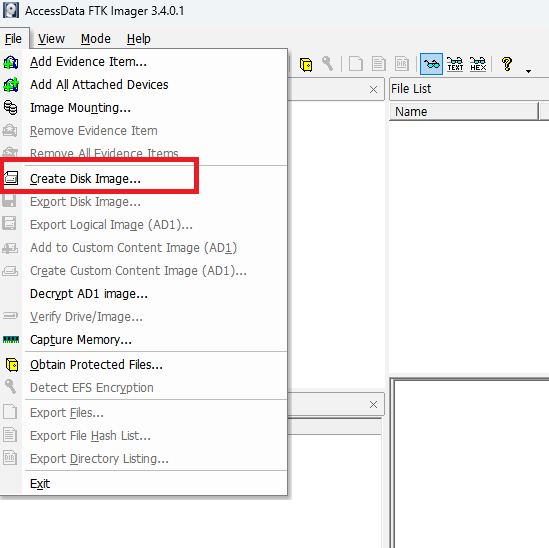Close the lower left properties pane
This screenshot has height=548, width=549.
[373, 405]
